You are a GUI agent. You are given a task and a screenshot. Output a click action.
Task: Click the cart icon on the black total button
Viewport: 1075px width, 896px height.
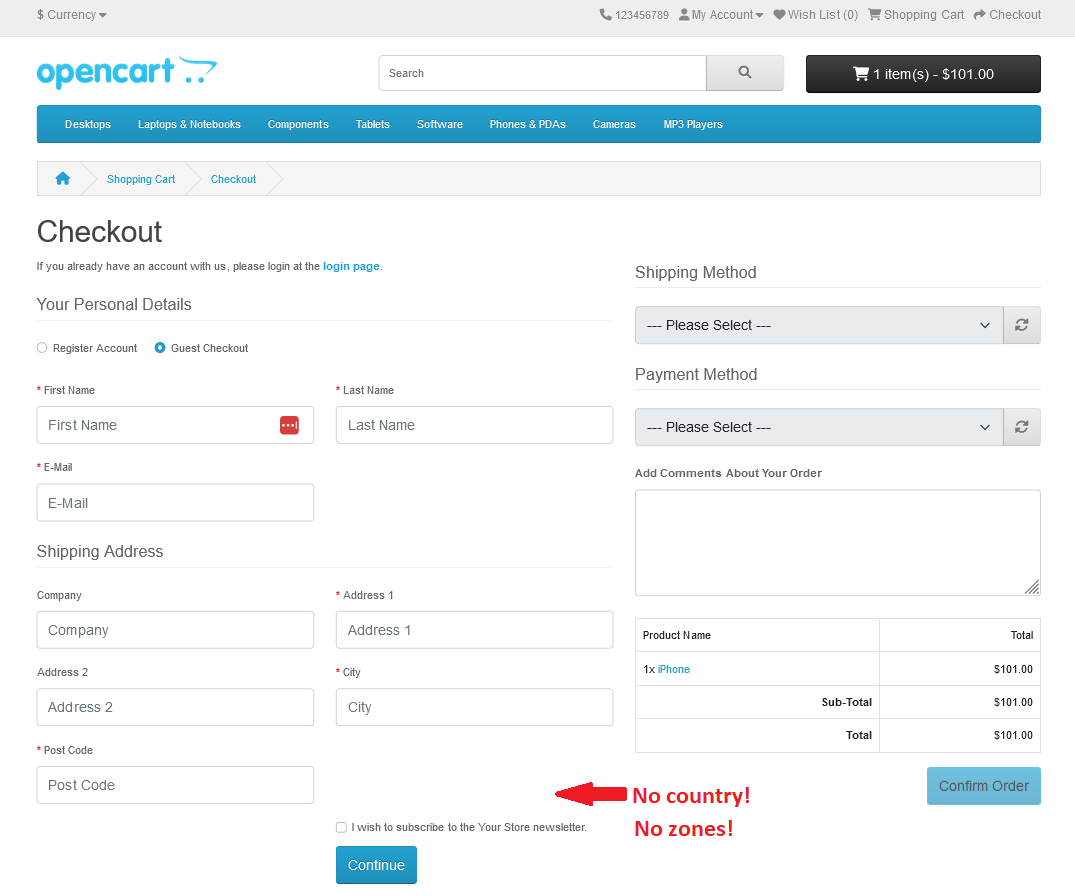[860, 73]
